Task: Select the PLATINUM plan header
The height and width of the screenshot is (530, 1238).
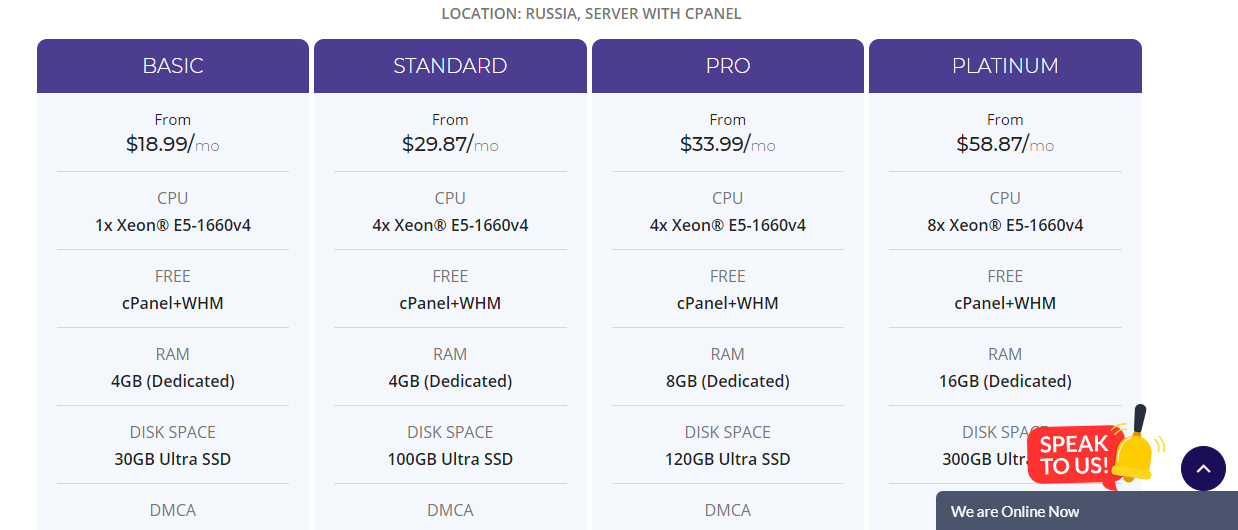Action: pos(1005,66)
